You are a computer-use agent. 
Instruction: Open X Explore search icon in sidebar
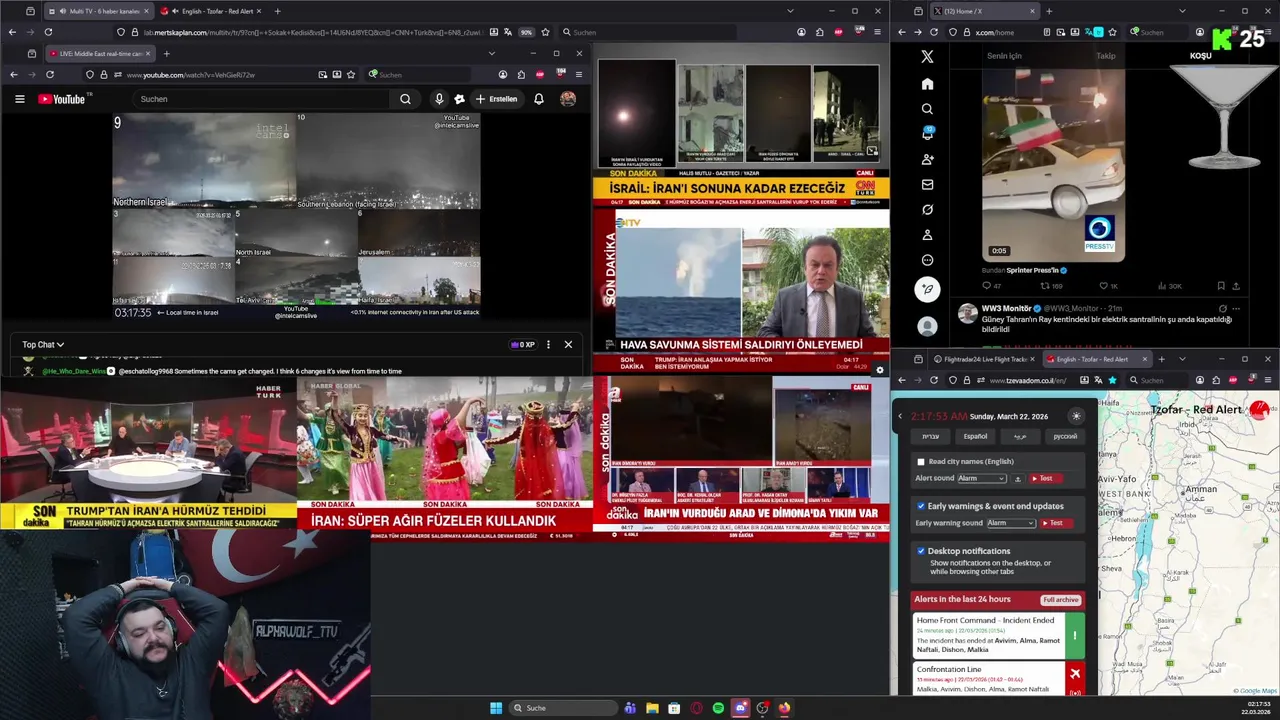(927, 109)
